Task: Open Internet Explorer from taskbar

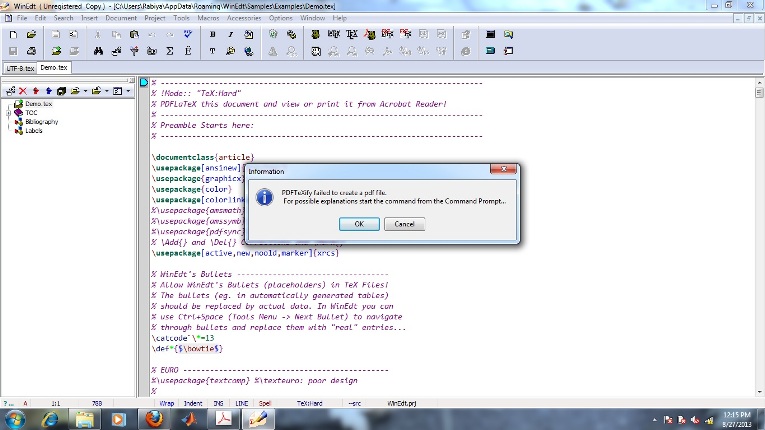Action: [x=49, y=419]
